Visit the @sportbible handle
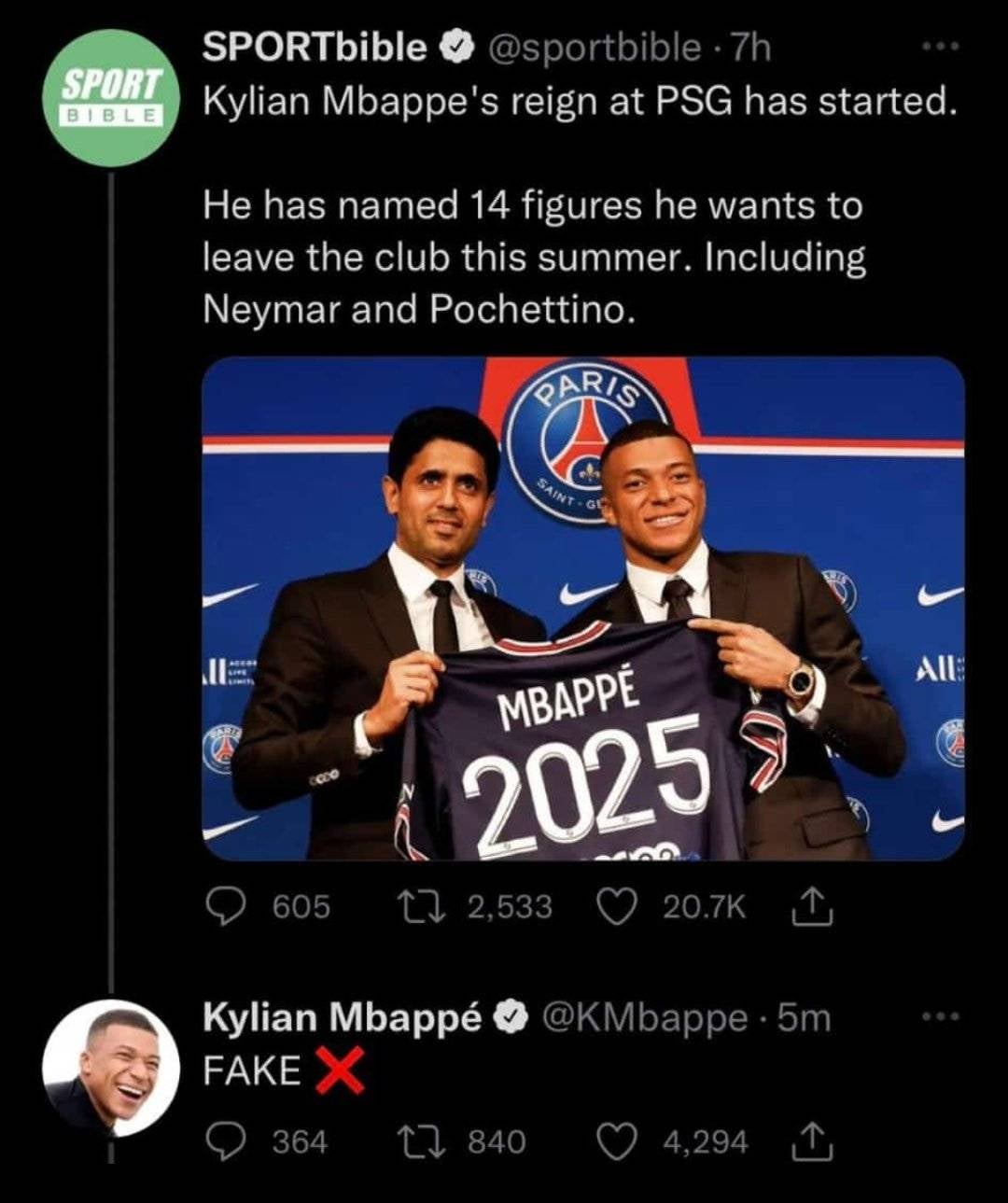This screenshot has width=1008, height=1203. pyautogui.click(x=591, y=47)
